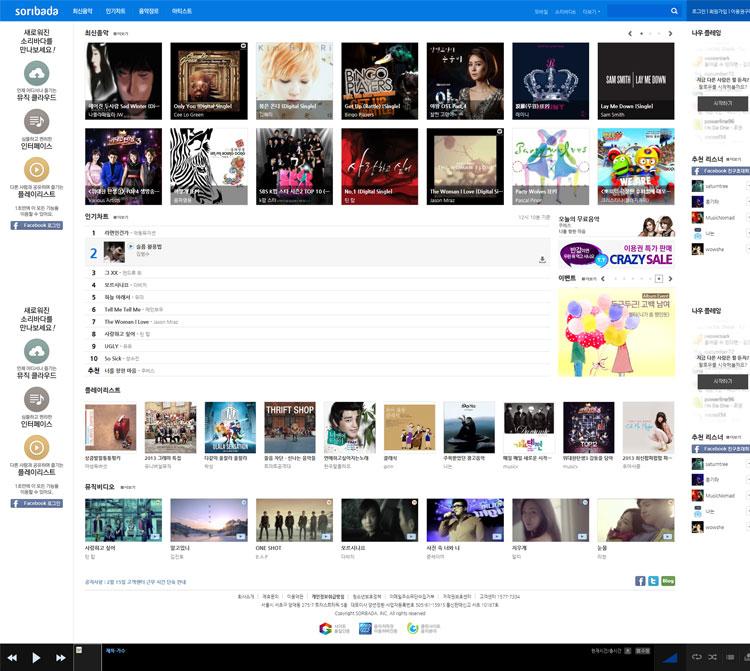Open the 개인정보취급방침 footer link
Screen dimensions: 750x671
pos(328,596)
